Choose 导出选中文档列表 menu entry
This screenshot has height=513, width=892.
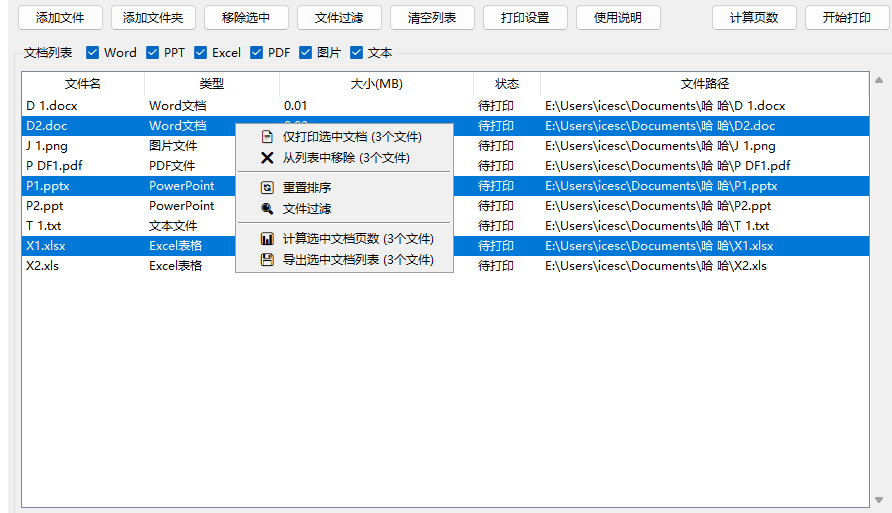pos(345,259)
